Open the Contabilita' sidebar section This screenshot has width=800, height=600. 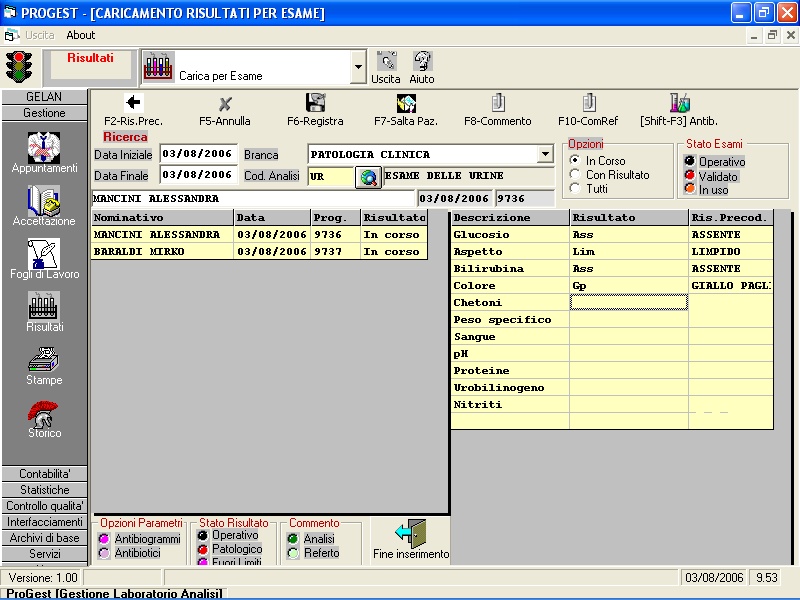44,474
